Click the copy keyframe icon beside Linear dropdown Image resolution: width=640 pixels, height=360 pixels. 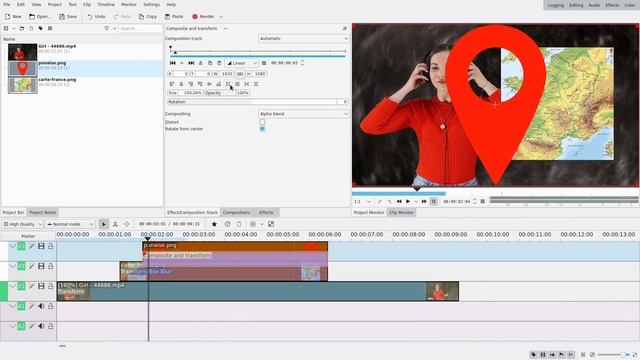(x=210, y=63)
